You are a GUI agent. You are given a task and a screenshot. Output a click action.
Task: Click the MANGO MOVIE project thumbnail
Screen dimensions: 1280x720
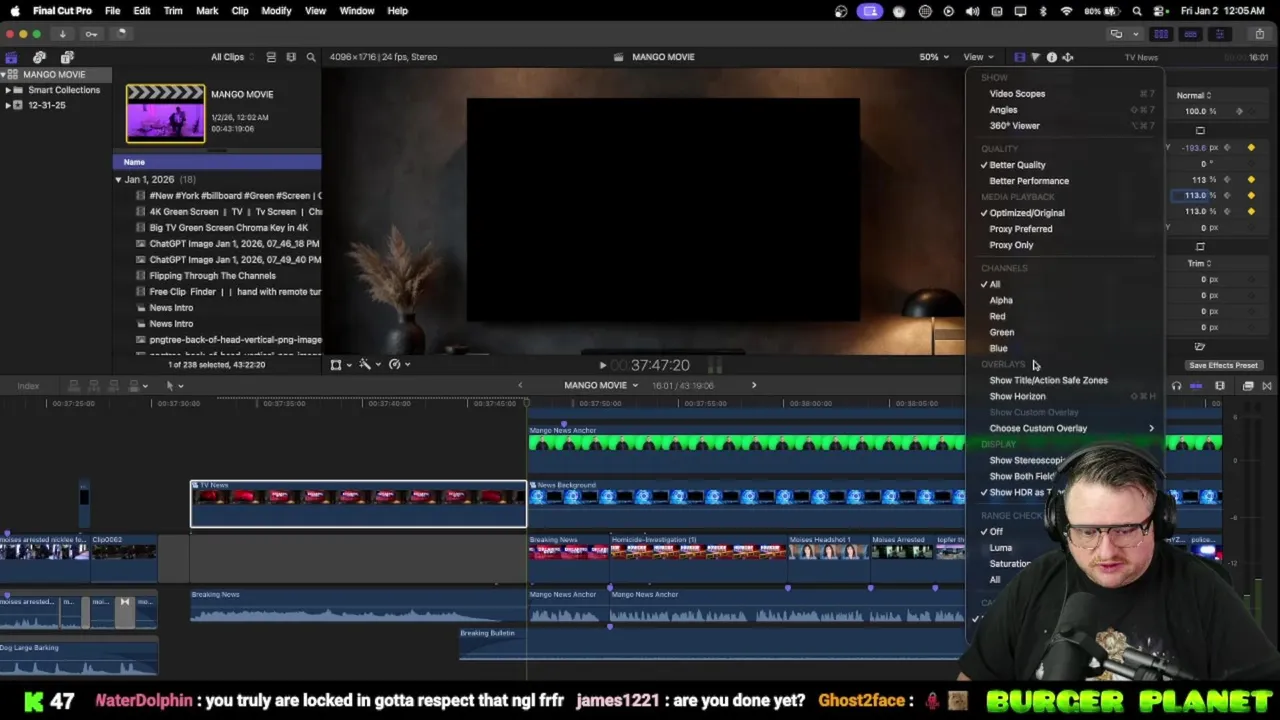(165, 113)
